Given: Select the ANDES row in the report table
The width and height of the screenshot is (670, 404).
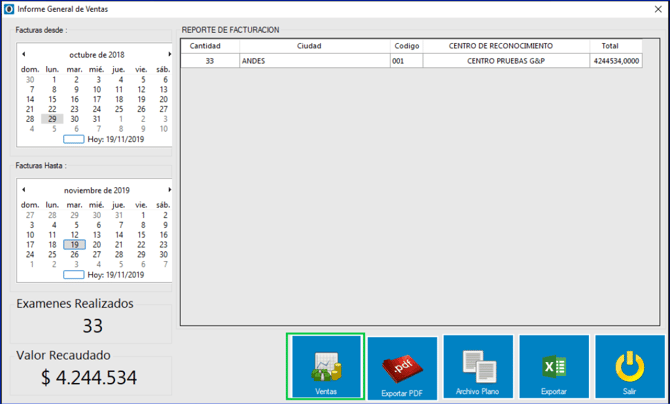Looking at the screenshot, I should pyautogui.click(x=314, y=61).
